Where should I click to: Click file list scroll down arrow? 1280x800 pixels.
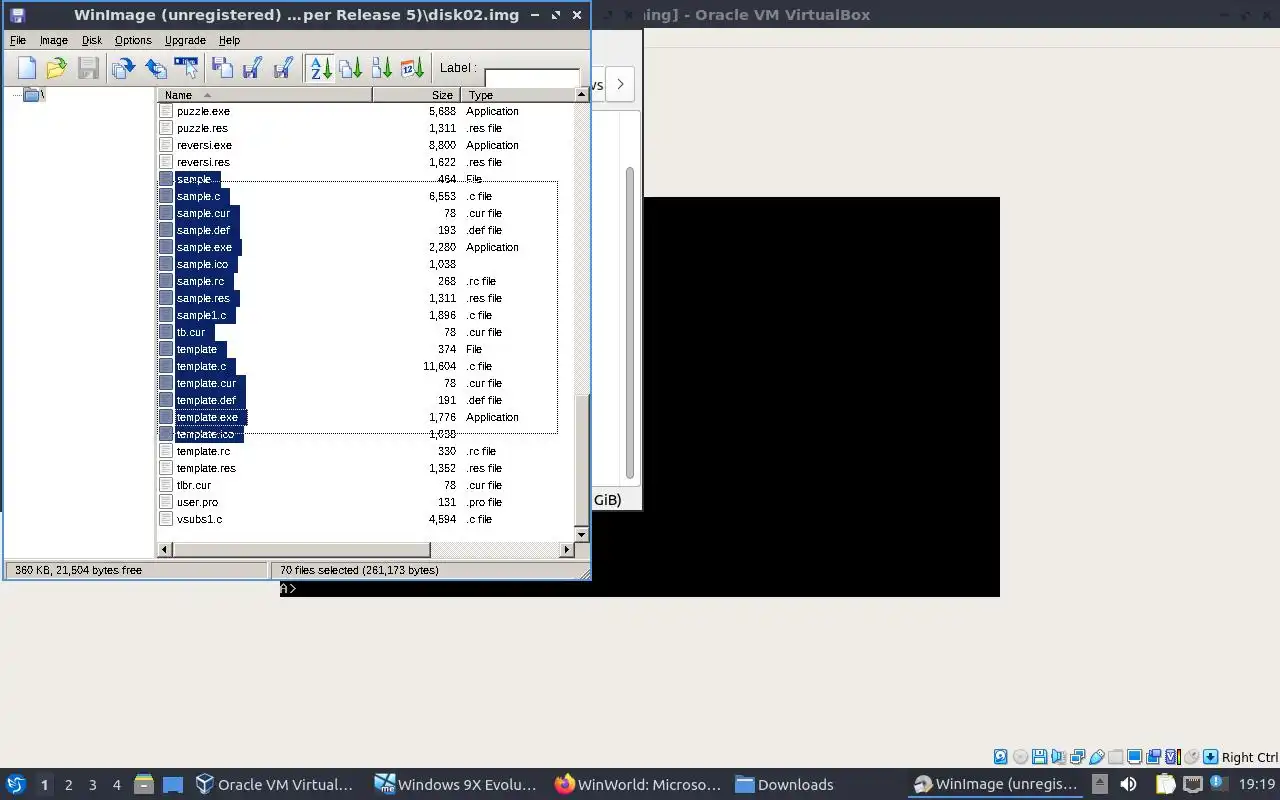[x=582, y=535]
